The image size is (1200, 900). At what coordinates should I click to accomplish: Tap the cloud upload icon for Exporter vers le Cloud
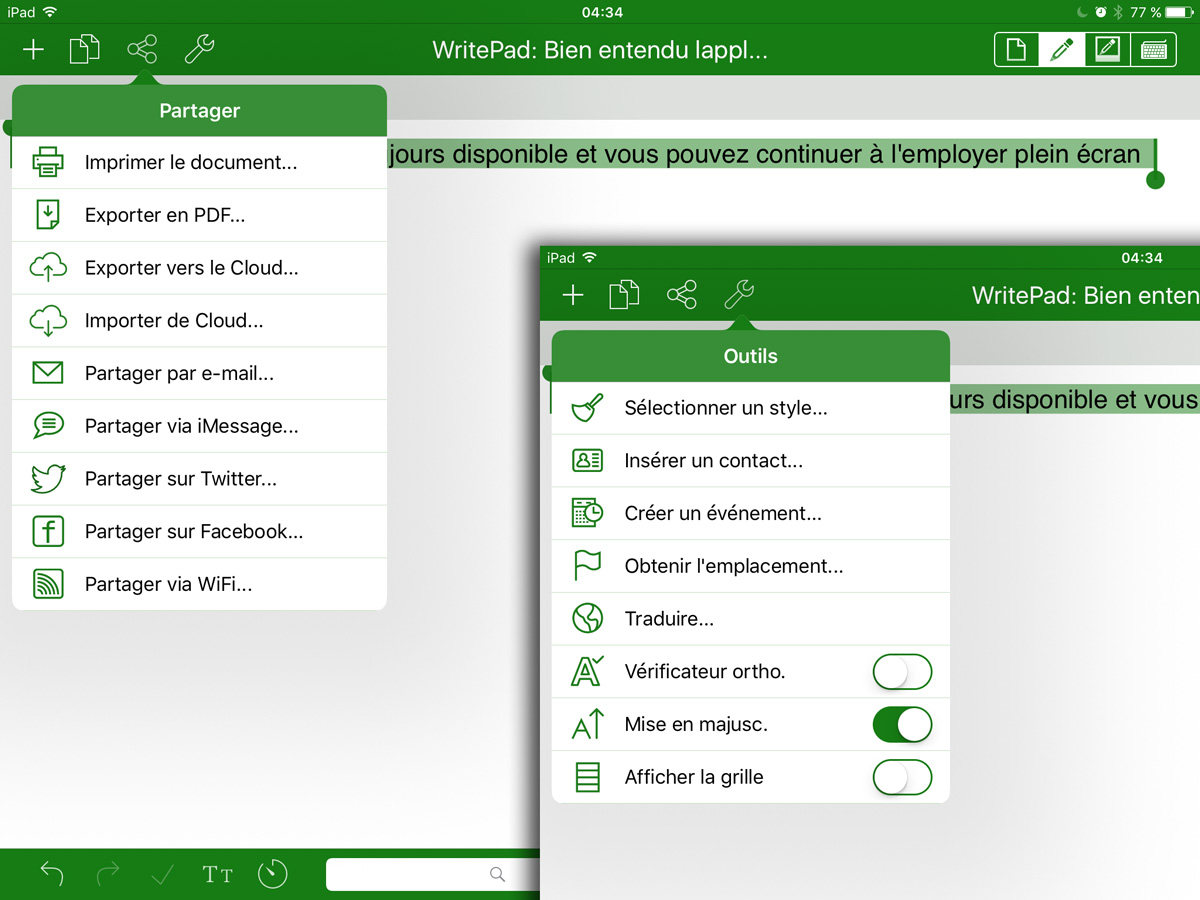48,268
